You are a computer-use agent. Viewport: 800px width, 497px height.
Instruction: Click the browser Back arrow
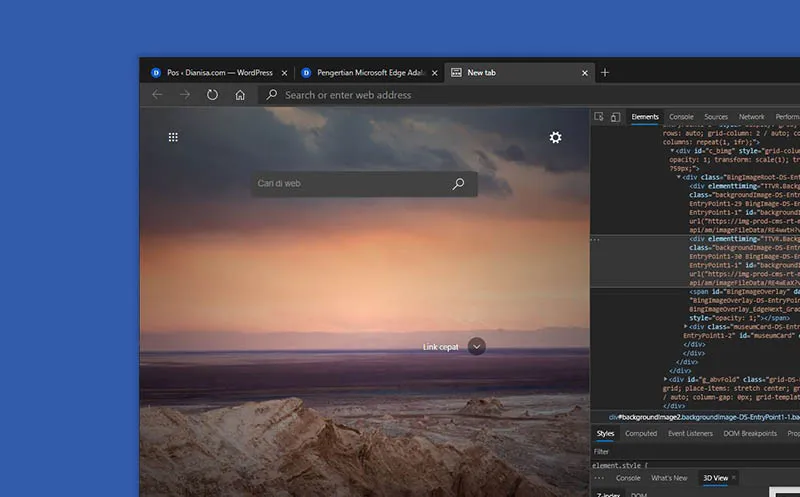157,95
